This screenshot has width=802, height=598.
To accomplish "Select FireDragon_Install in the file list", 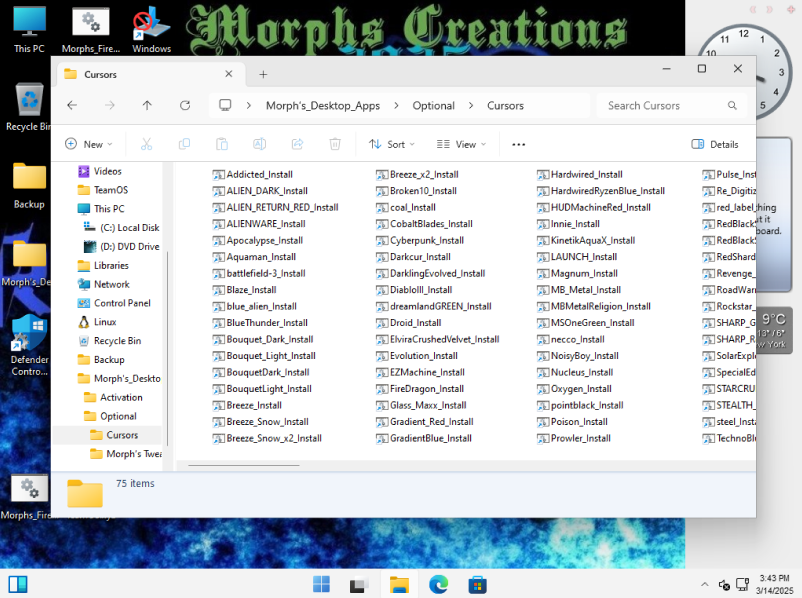I will tap(420, 389).
